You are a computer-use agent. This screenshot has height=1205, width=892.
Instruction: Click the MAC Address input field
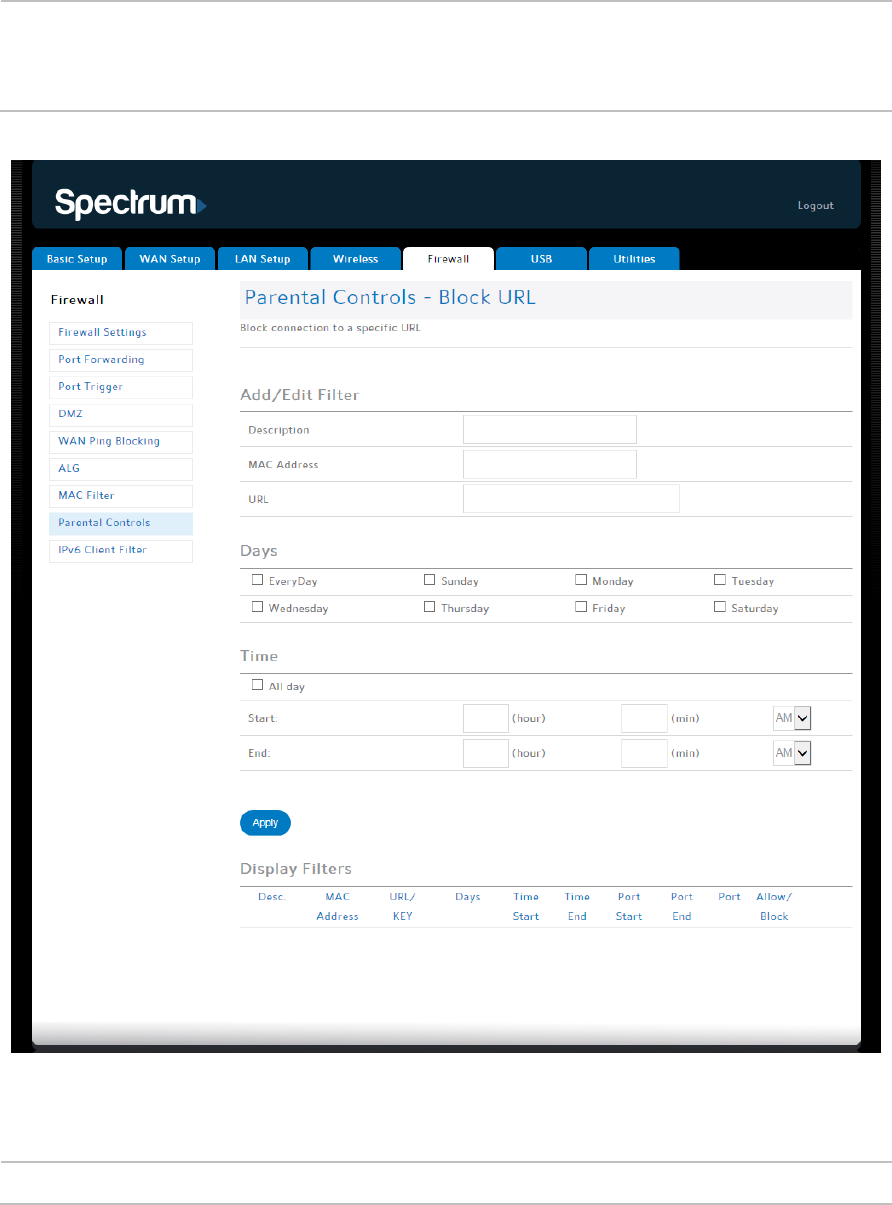click(x=550, y=464)
